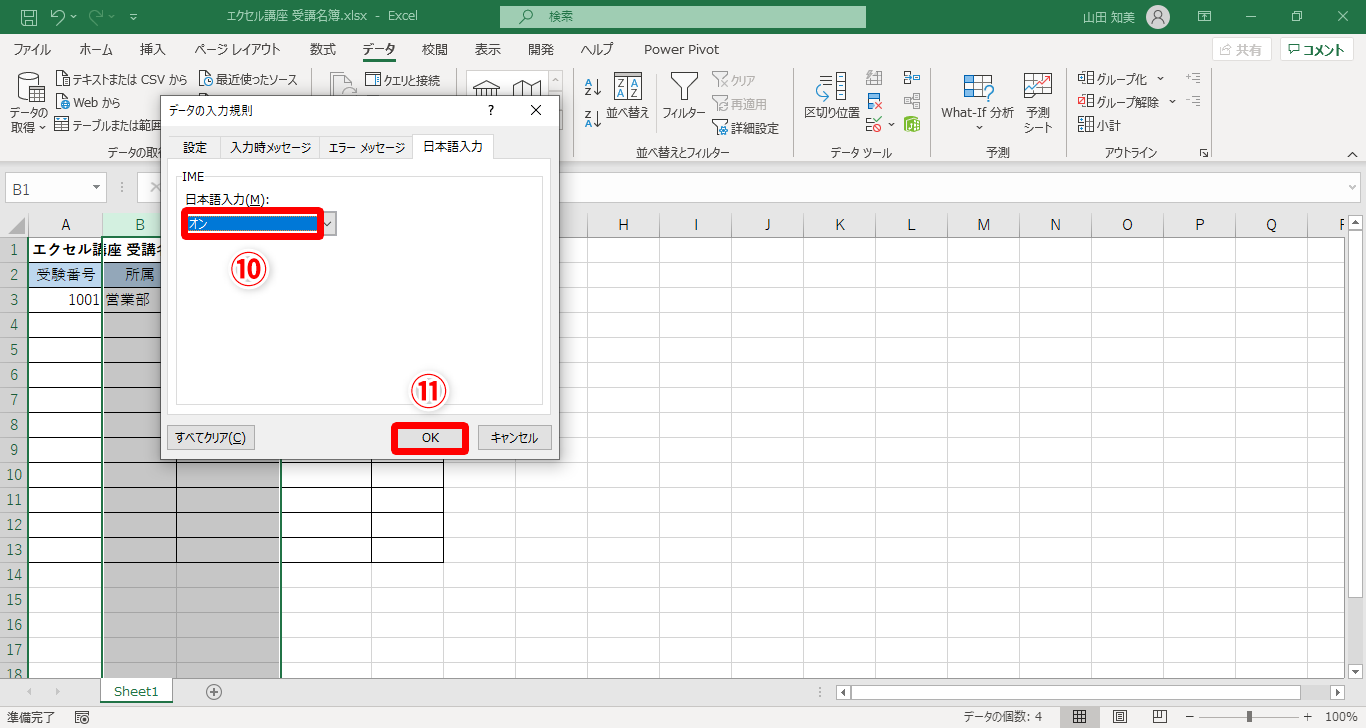Open the 日本語入力 combo box dropdown
The image size is (1366, 728).
pyautogui.click(x=328, y=224)
